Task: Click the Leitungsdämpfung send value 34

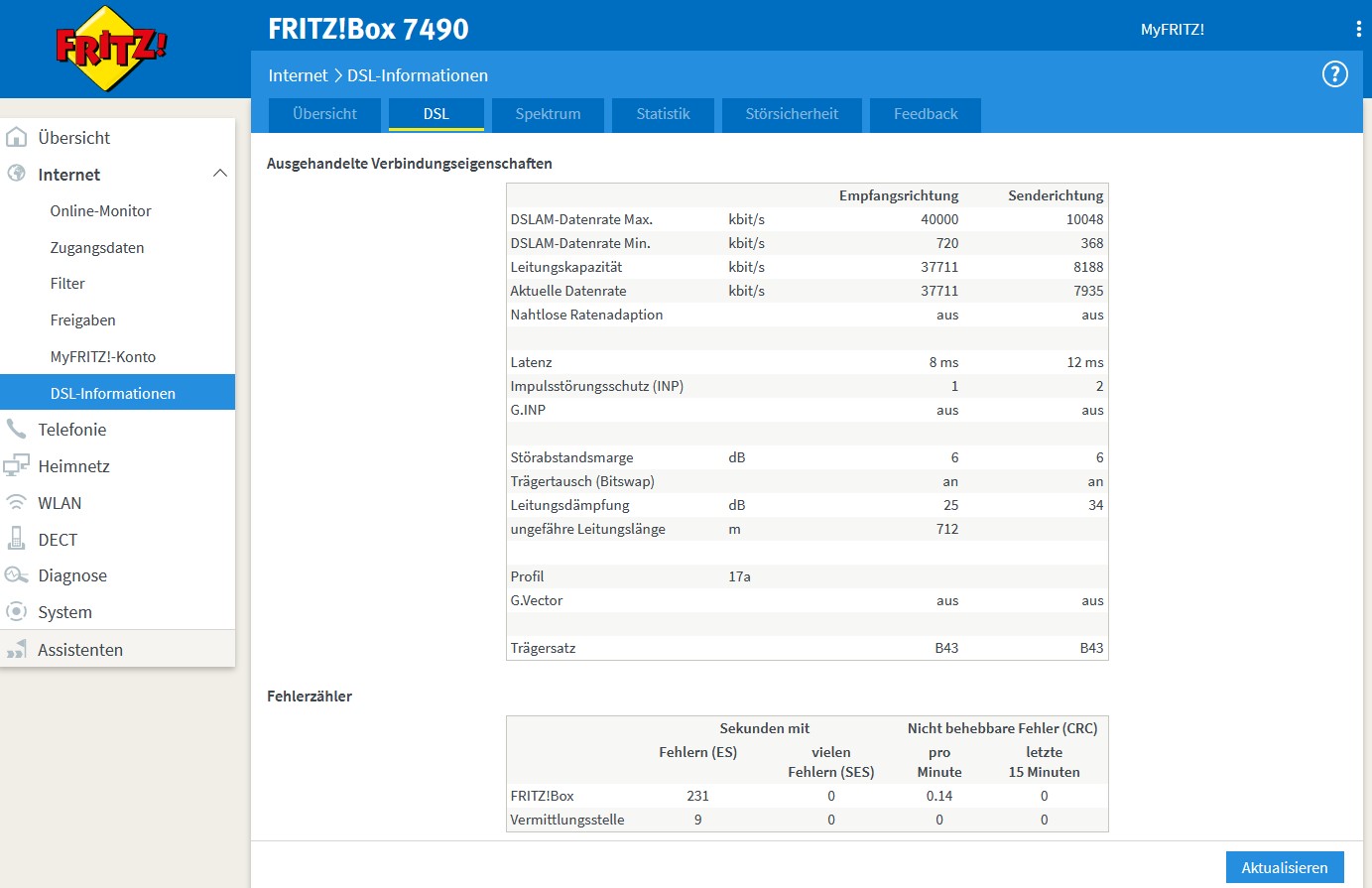Action: pos(1095,505)
